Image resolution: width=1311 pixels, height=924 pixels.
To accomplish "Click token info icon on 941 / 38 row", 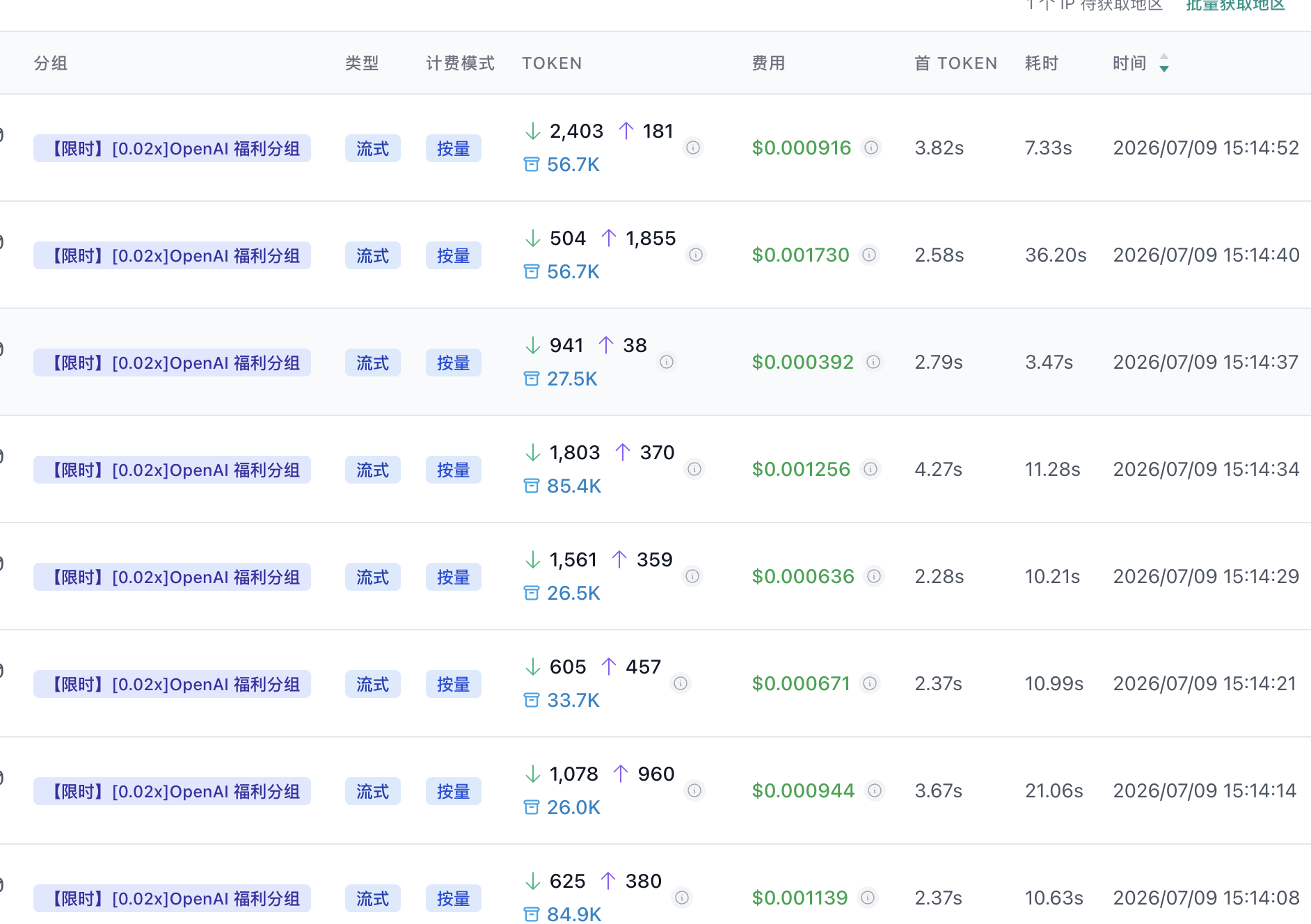I will [x=667, y=362].
